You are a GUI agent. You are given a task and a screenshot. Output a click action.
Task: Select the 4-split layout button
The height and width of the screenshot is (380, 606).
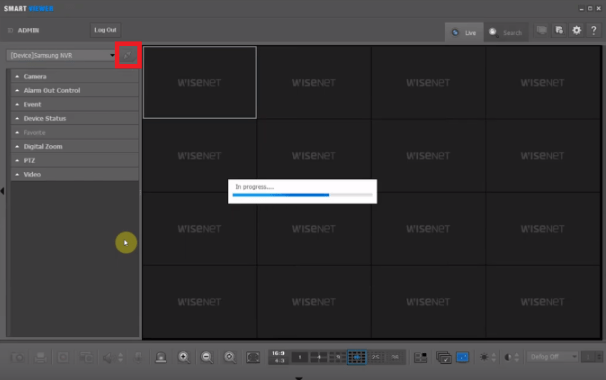(319, 357)
